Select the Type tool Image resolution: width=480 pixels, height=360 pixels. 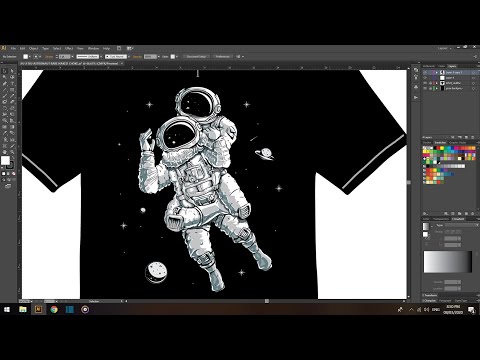[x=12, y=84]
